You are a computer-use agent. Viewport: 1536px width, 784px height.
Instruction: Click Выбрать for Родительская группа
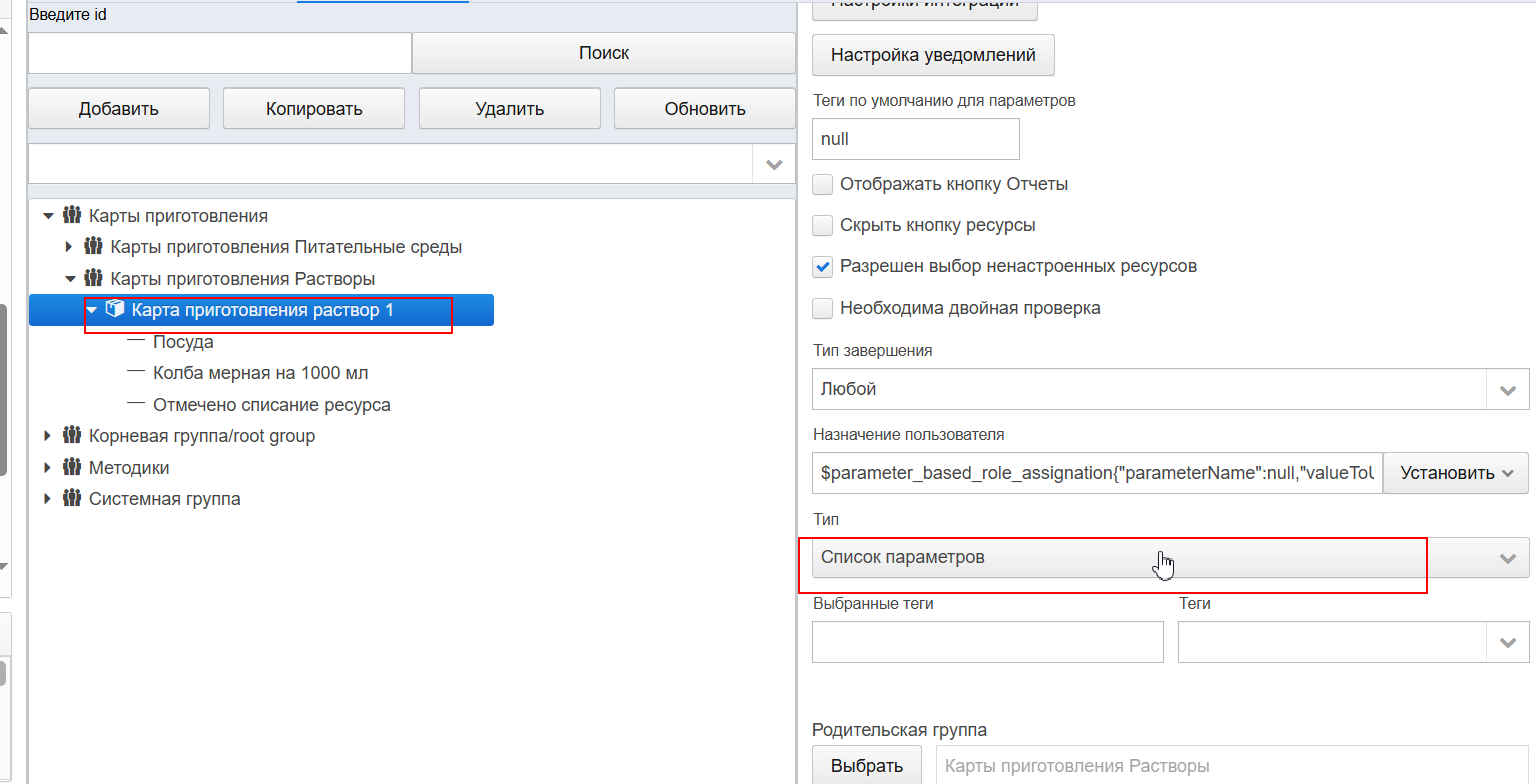[x=867, y=766]
